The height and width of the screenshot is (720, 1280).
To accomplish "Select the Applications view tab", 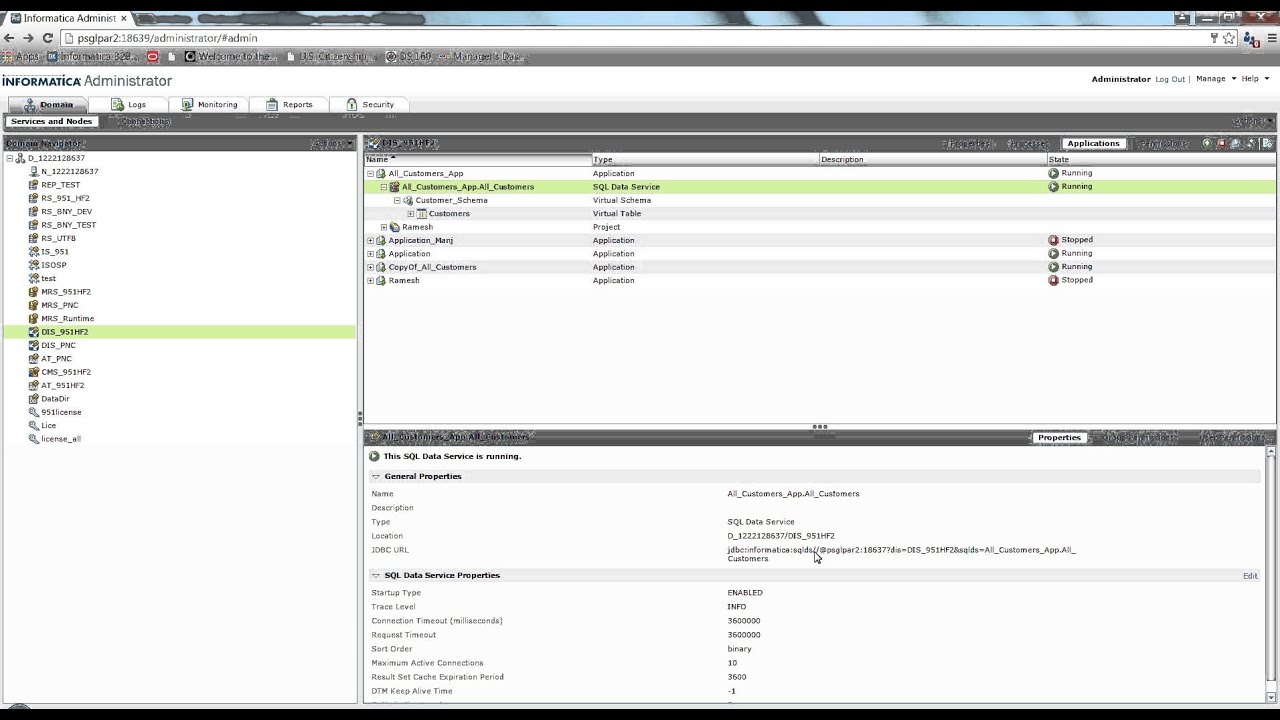I will (x=1093, y=143).
